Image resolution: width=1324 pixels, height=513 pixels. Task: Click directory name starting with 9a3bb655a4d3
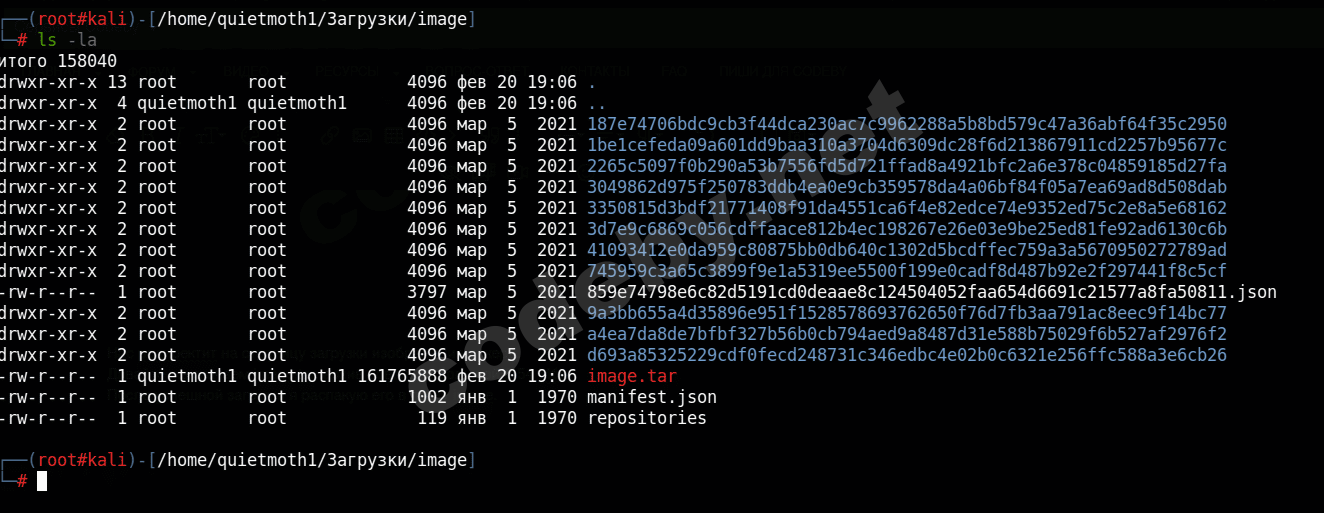tap(906, 313)
